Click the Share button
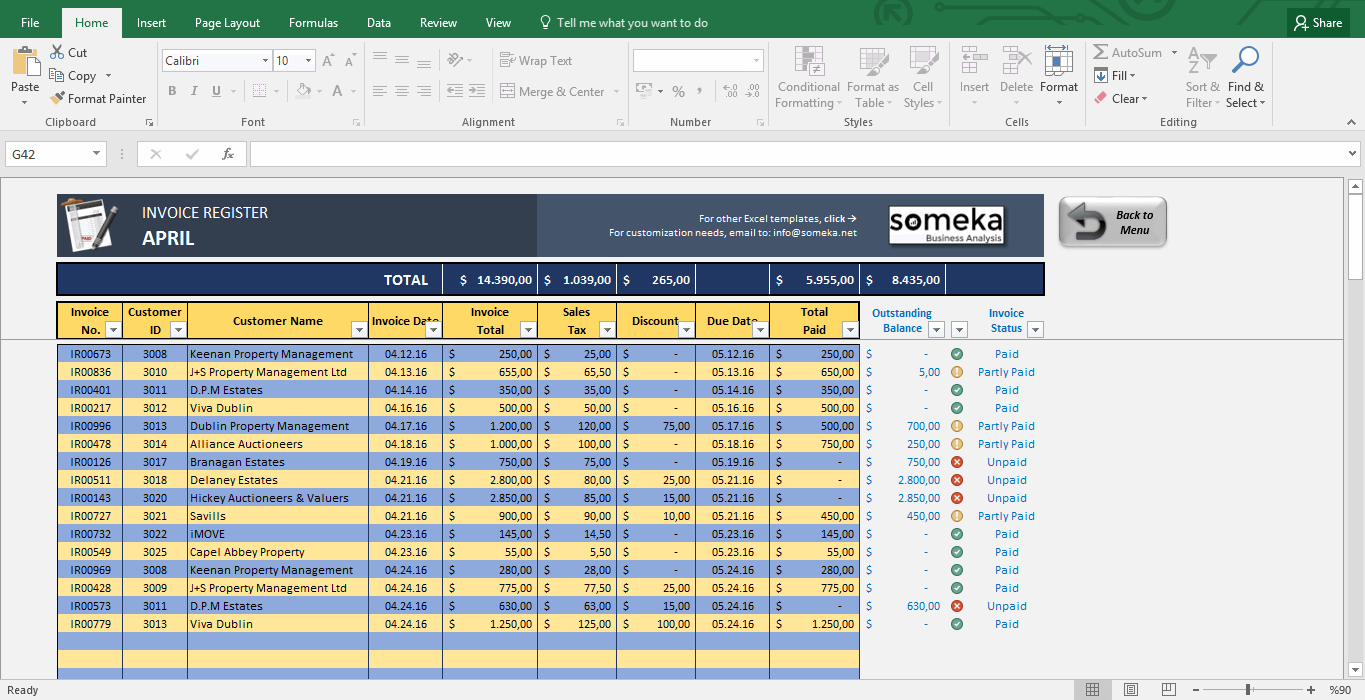This screenshot has width=1365, height=700. click(x=1317, y=22)
